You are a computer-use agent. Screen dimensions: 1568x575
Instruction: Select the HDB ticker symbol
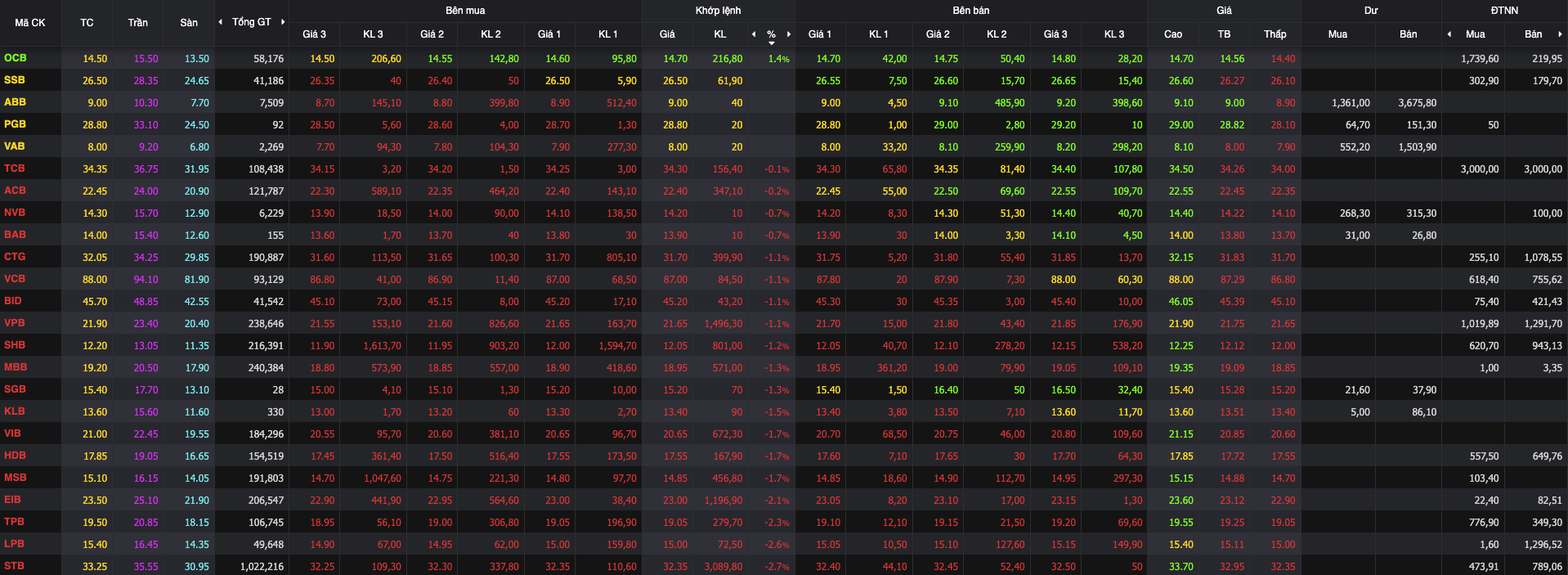(x=15, y=456)
